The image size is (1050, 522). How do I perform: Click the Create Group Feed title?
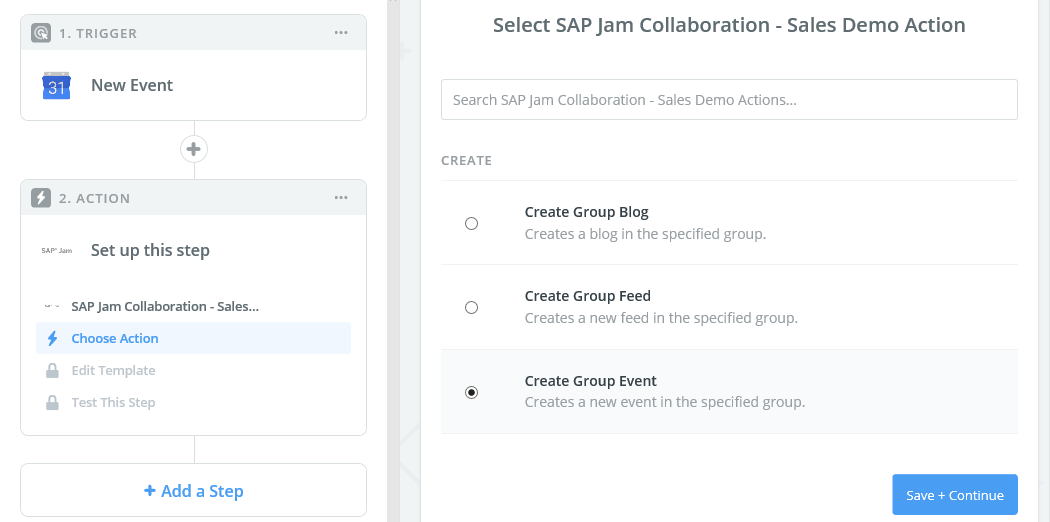point(587,296)
